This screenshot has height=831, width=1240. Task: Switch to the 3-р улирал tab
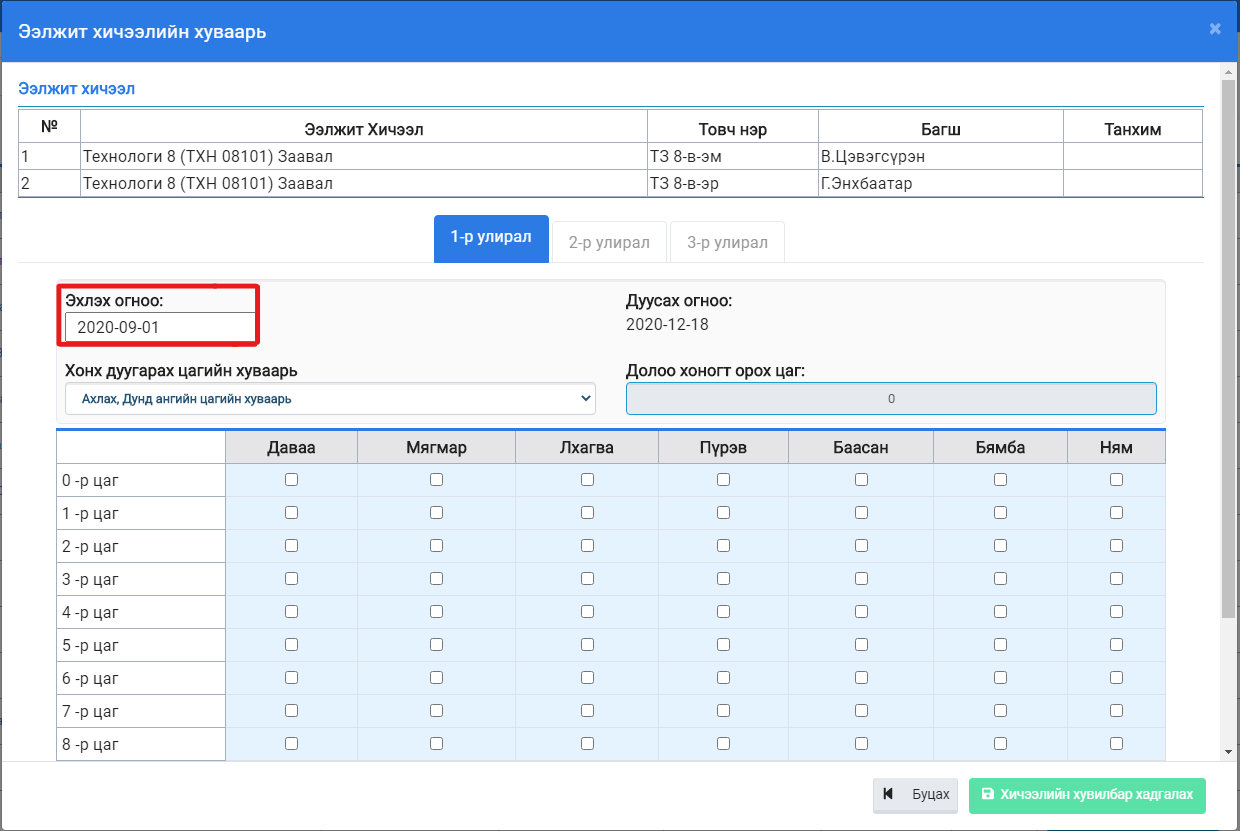pos(727,242)
